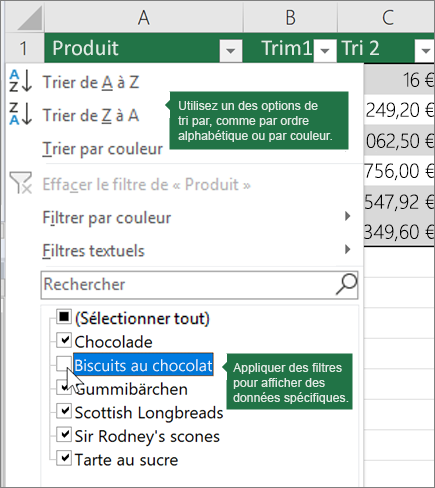The height and width of the screenshot is (488, 435).
Task: Open the Tri 2 column filter dropdown
Action: [425, 51]
